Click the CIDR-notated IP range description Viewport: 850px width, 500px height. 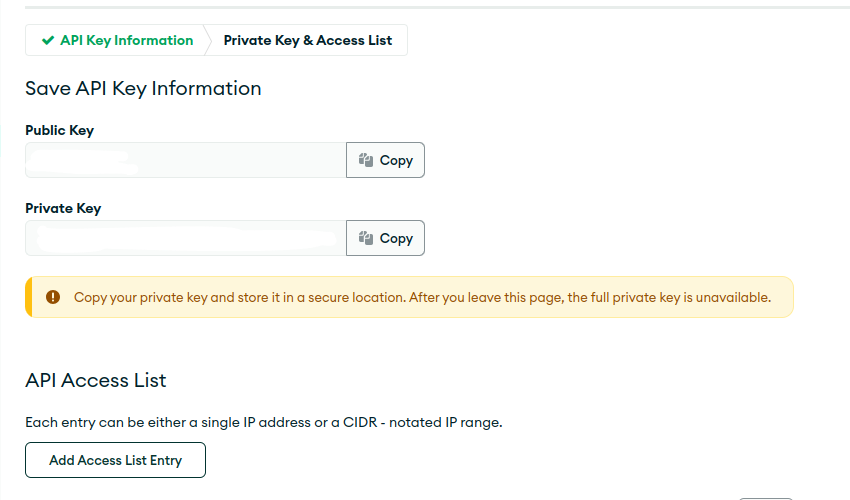[x=264, y=422]
